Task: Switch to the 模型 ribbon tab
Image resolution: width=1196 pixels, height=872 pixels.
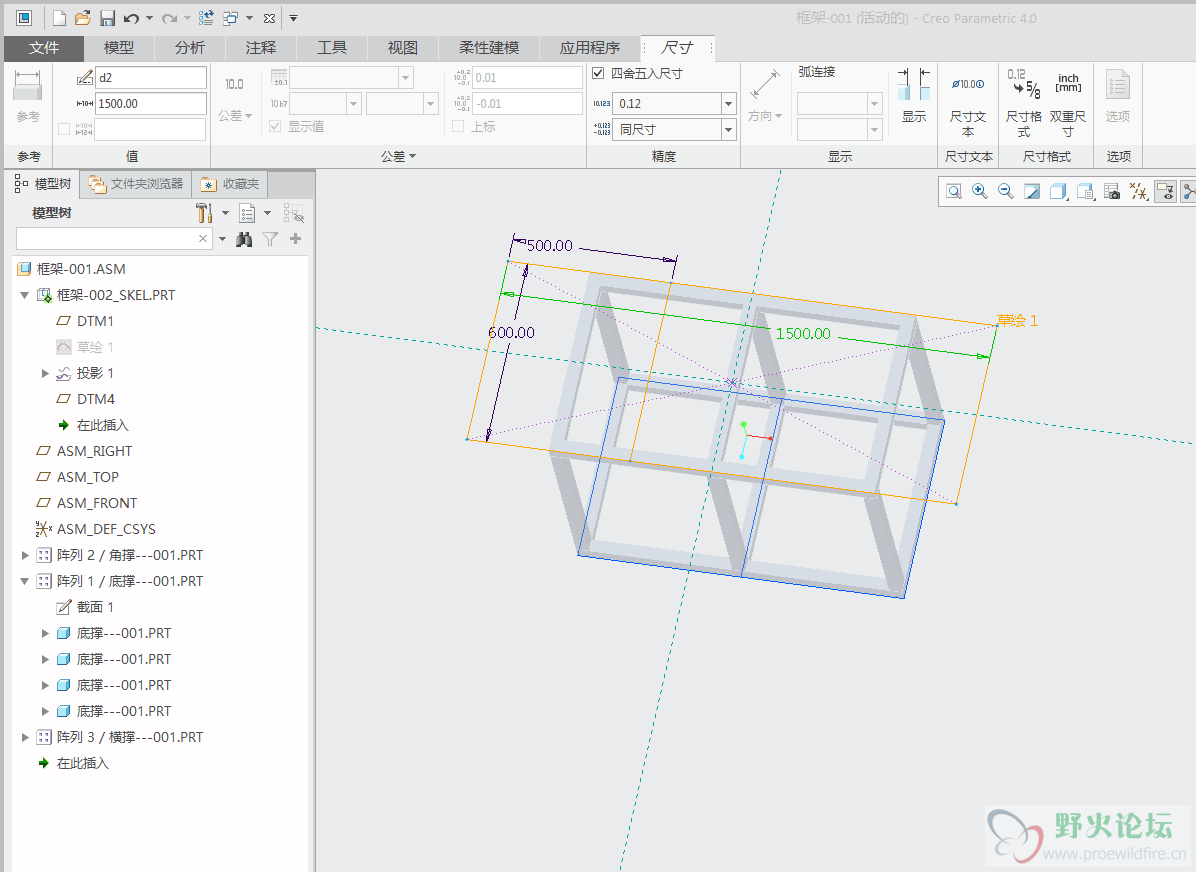Action: [118, 48]
